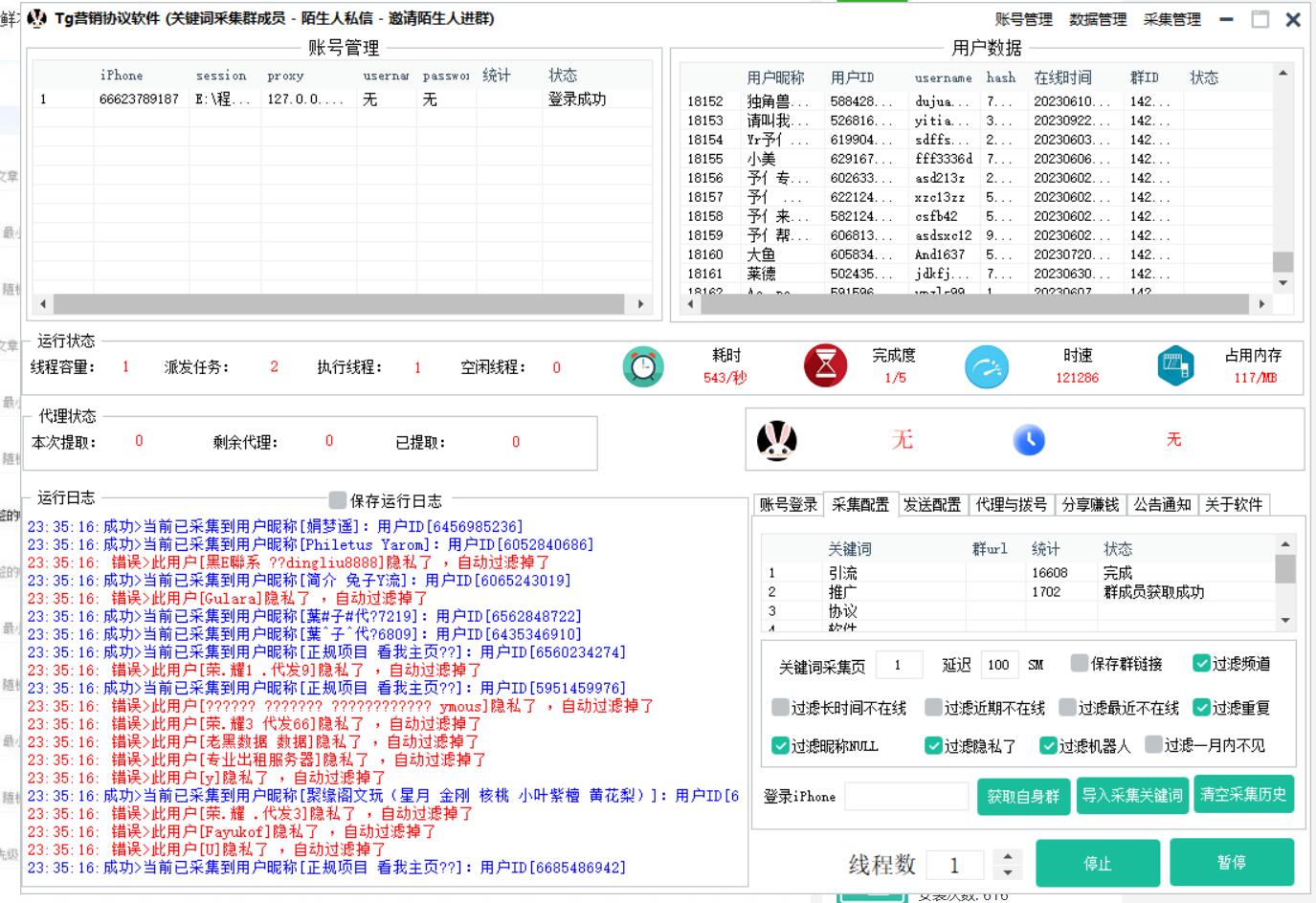Open the proxy and dialing tab
Viewport: 1316px width, 903px height.
1011,504
